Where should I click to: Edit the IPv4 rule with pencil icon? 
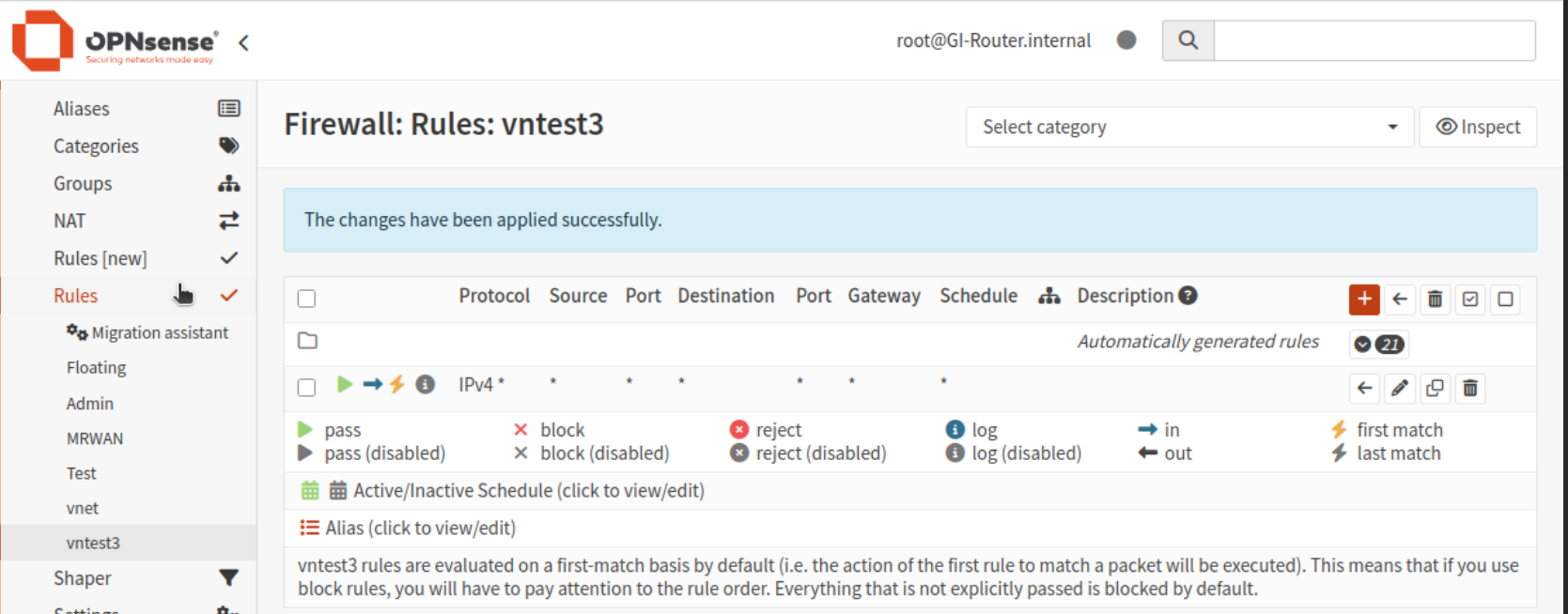tap(1399, 389)
